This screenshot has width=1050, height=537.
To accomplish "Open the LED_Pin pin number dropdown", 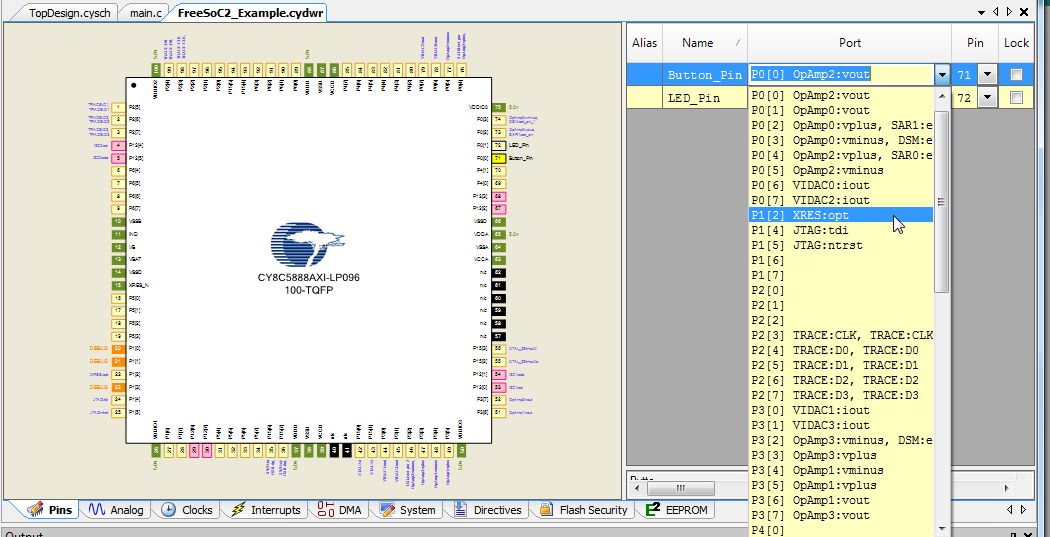I will [987, 98].
